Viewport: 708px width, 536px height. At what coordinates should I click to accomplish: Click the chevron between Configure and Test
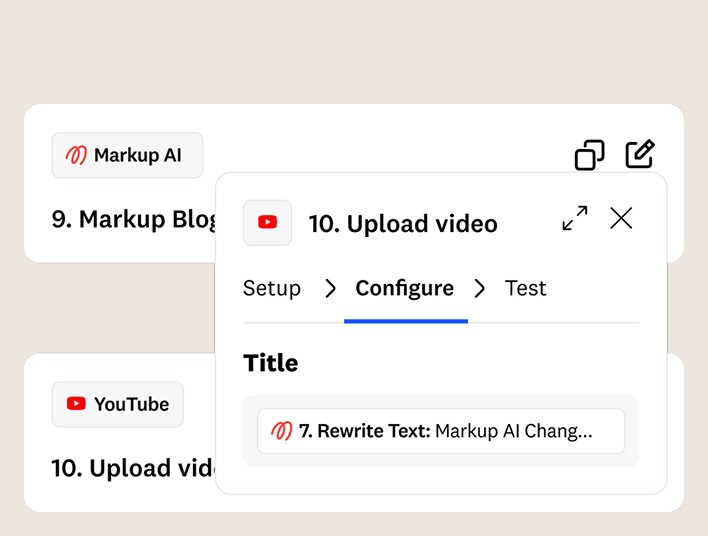(480, 289)
